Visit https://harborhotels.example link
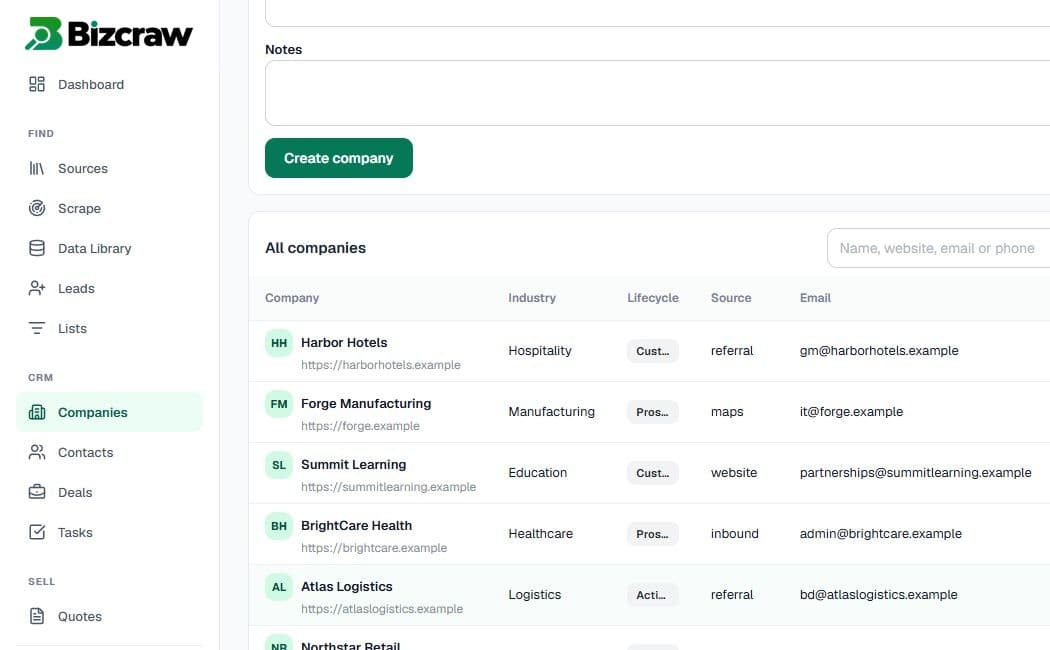1050x650 pixels. tap(381, 365)
